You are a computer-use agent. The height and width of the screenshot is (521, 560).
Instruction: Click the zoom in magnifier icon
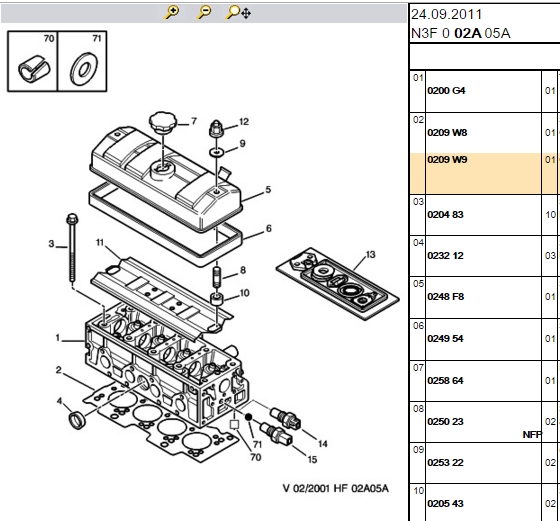pos(171,12)
